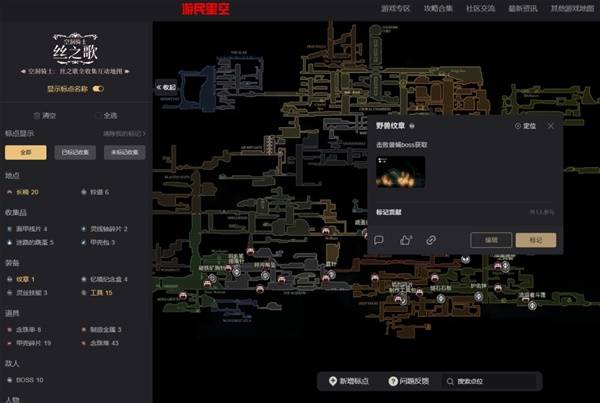Click the 定位 locate icon in popup

click(x=518, y=126)
